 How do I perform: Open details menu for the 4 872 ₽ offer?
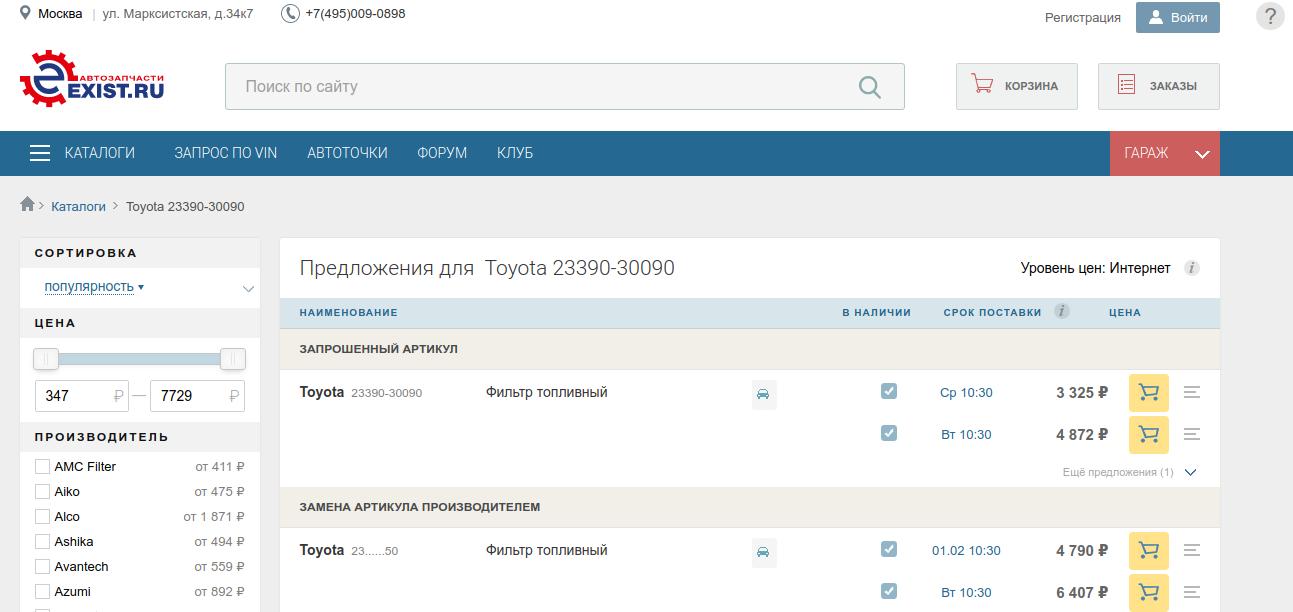pyautogui.click(x=1191, y=434)
